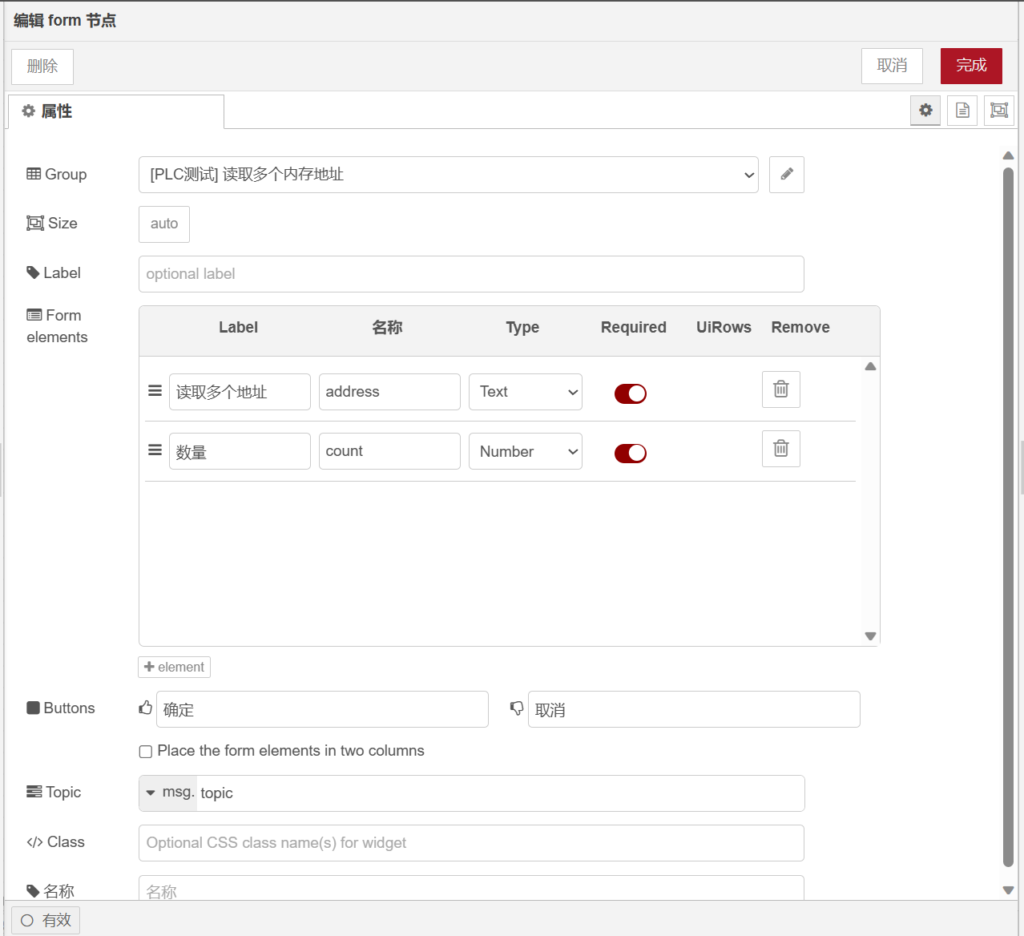
Task: Open Type dropdown showing Text
Action: click(525, 392)
